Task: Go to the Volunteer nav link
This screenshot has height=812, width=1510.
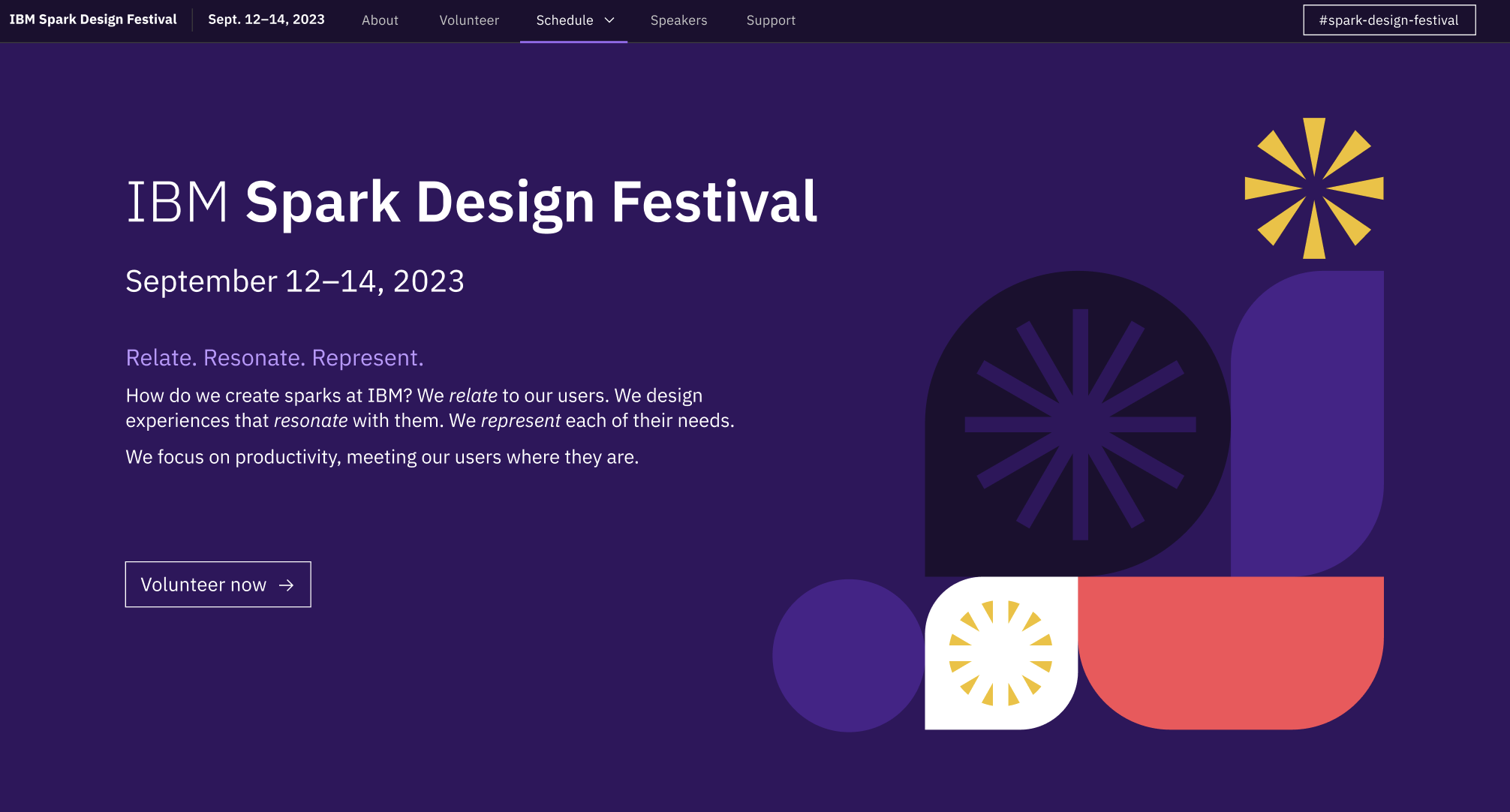Action: click(x=469, y=20)
